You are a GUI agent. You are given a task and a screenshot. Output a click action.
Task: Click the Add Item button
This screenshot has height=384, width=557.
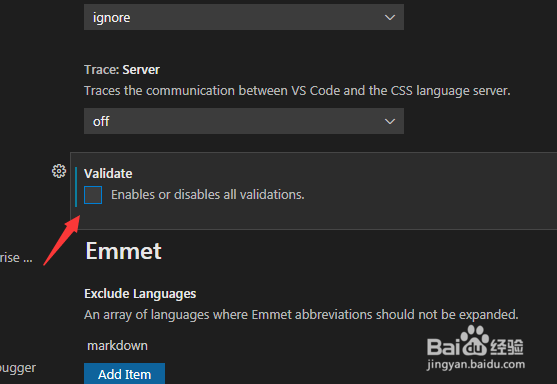(x=124, y=374)
